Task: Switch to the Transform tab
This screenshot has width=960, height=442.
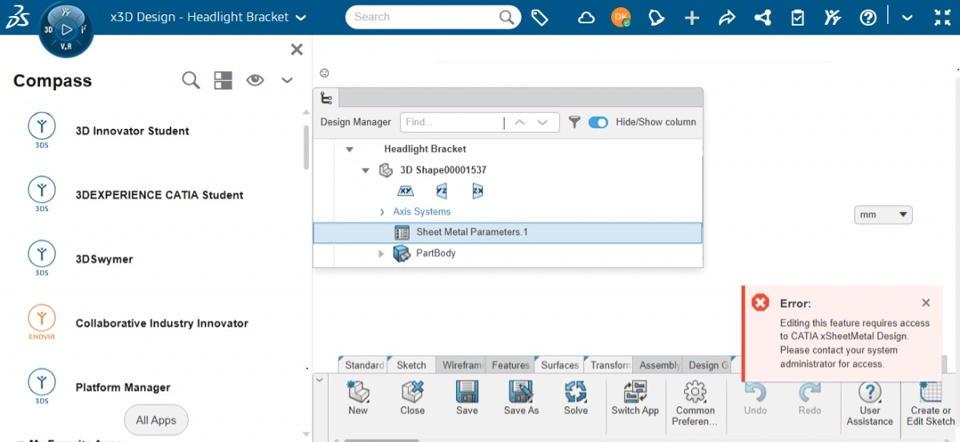Action: tap(609, 365)
